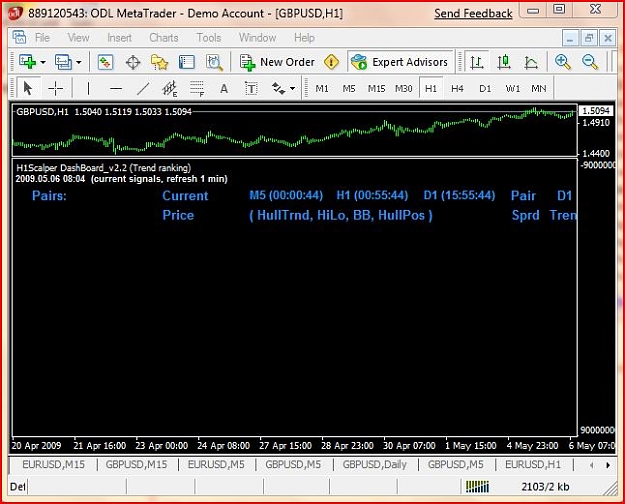Switch to the EURUSD,H1 chart tab
The image size is (625, 504).
[533, 465]
